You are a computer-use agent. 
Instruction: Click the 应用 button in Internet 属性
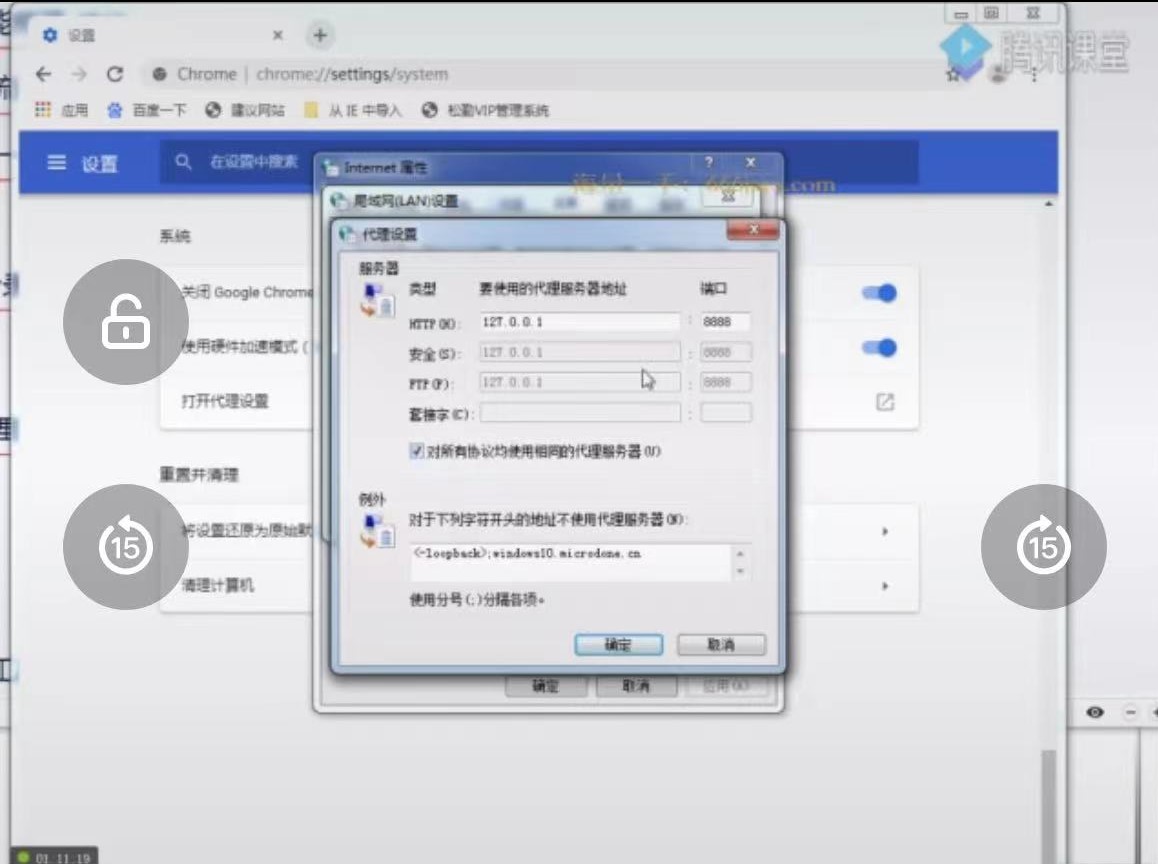point(726,686)
